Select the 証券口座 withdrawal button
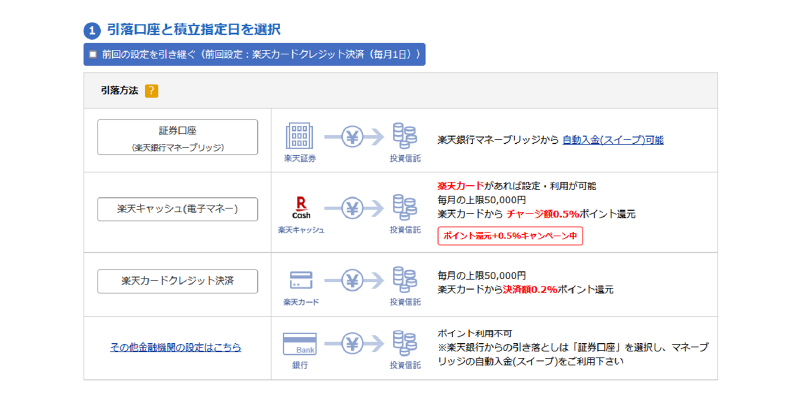This screenshot has width=801, height=400. (177, 137)
